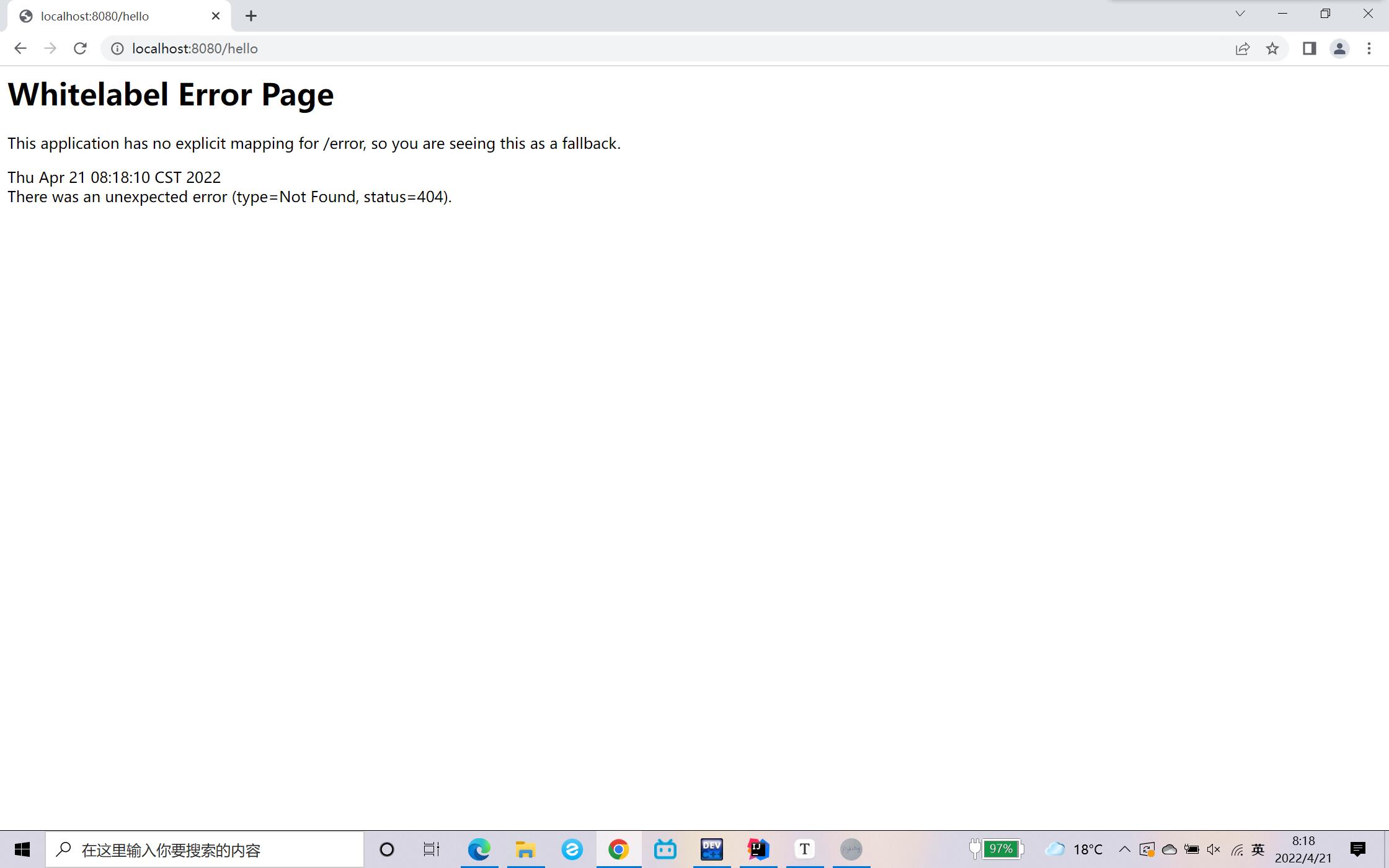Viewport: 1389px width, 868px height.
Task: Launch Microsoft Edge from taskbar
Action: point(479,849)
